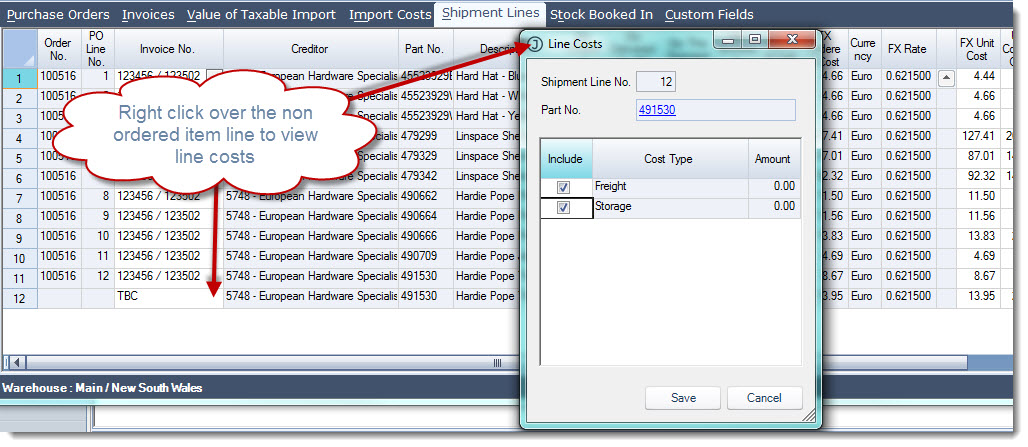This screenshot has width=1028, height=447.
Task: Close the Line Costs dialog
Action: tap(792, 40)
